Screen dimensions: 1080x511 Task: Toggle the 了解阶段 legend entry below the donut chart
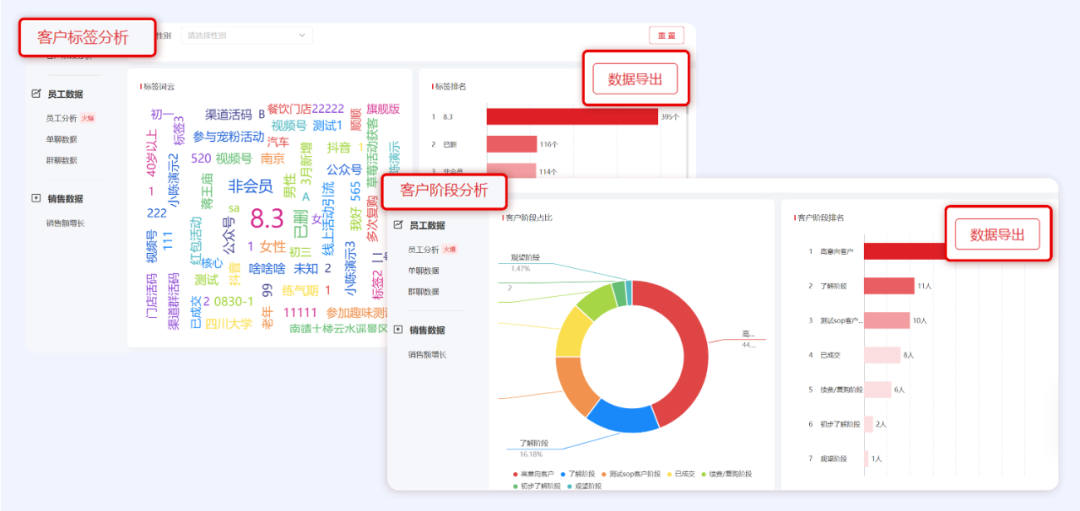coord(578,473)
